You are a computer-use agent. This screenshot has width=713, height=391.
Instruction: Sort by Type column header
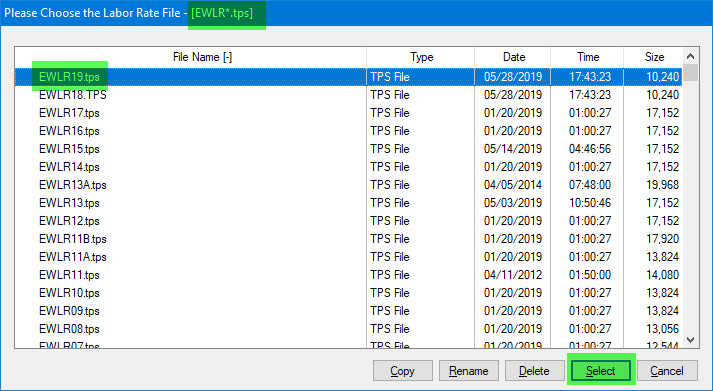click(421, 57)
